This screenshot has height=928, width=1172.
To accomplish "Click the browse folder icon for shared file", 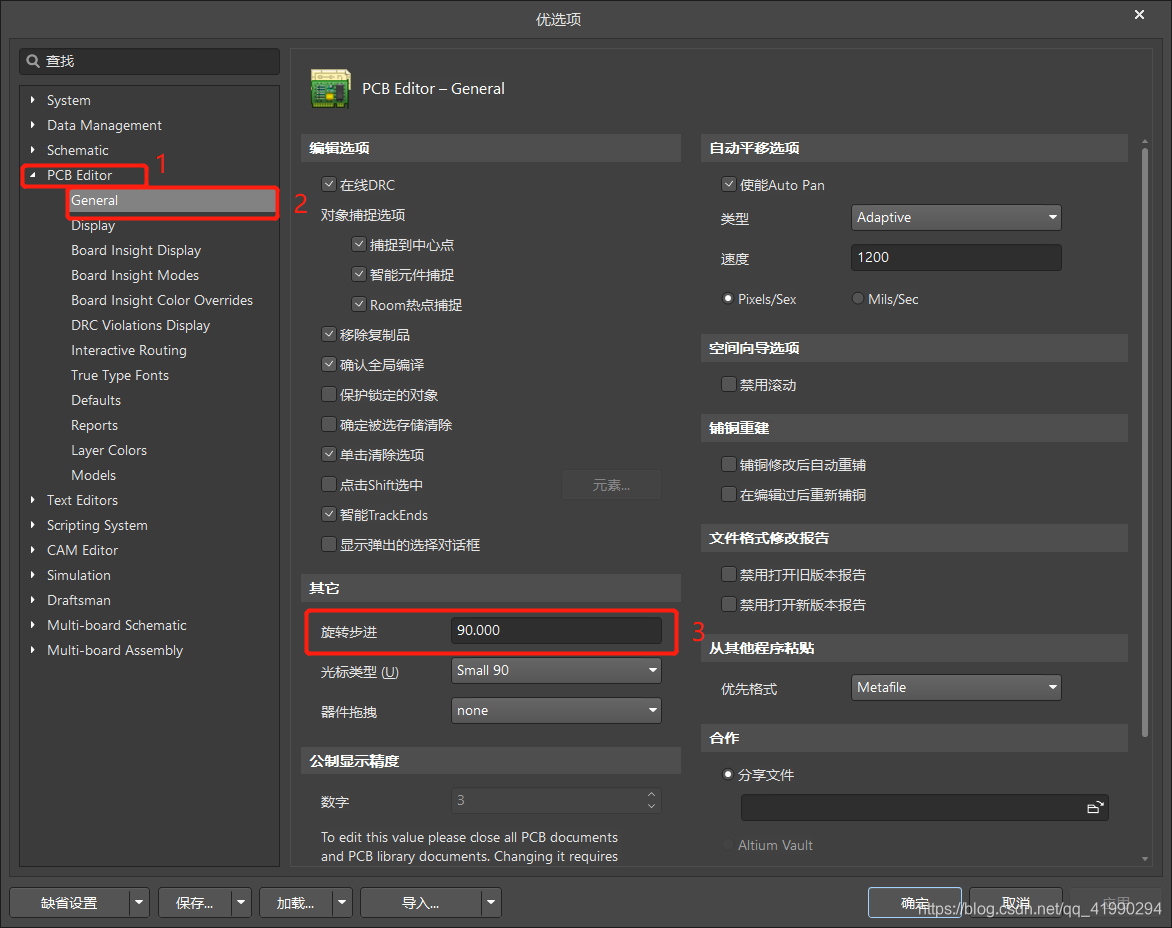I will click(1096, 807).
